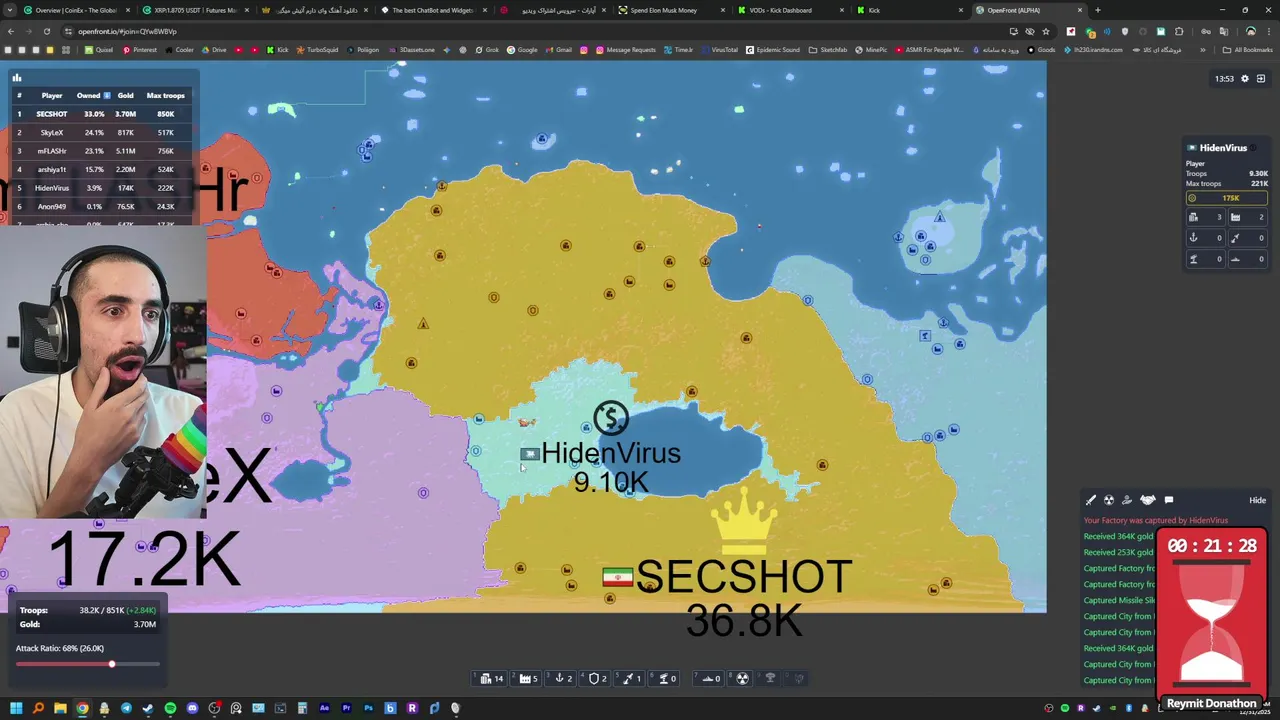The height and width of the screenshot is (720, 1280).
Task: Click the dollar coin icon above HidenVirus
Action: pyautogui.click(x=611, y=418)
